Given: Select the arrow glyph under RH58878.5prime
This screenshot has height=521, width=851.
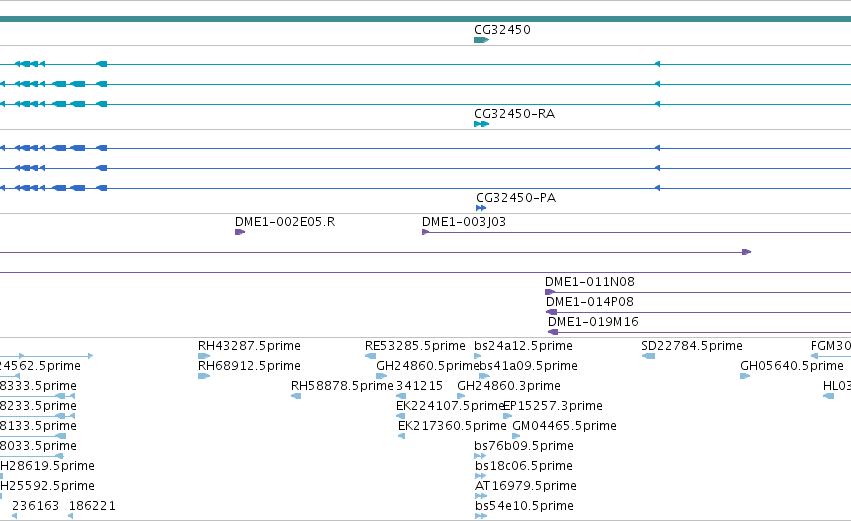Looking at the screenshot, I should 296,396.
